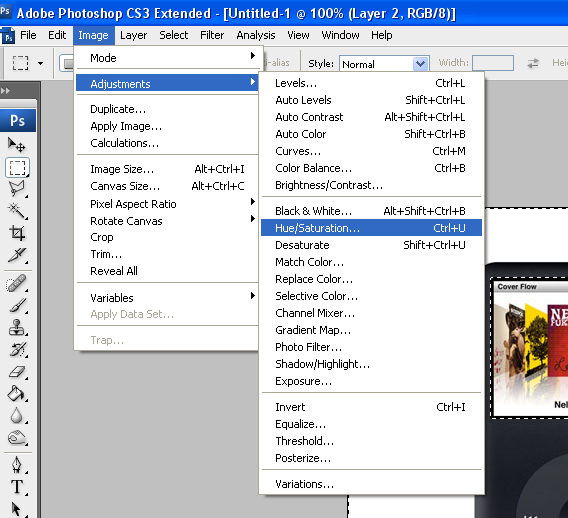Select the Spot Healing Brush tool

pyautogui.click(x=17, y=284)
